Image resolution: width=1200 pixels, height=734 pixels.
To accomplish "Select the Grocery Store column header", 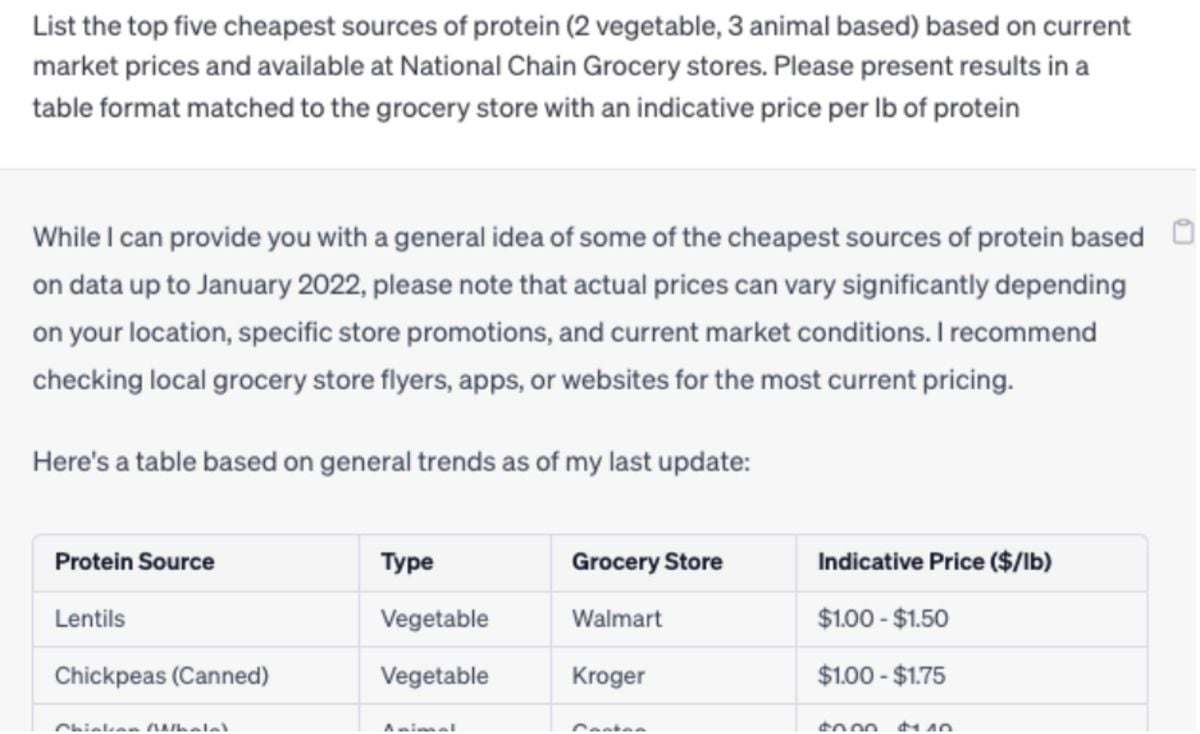I will click(x=647, y=562).
